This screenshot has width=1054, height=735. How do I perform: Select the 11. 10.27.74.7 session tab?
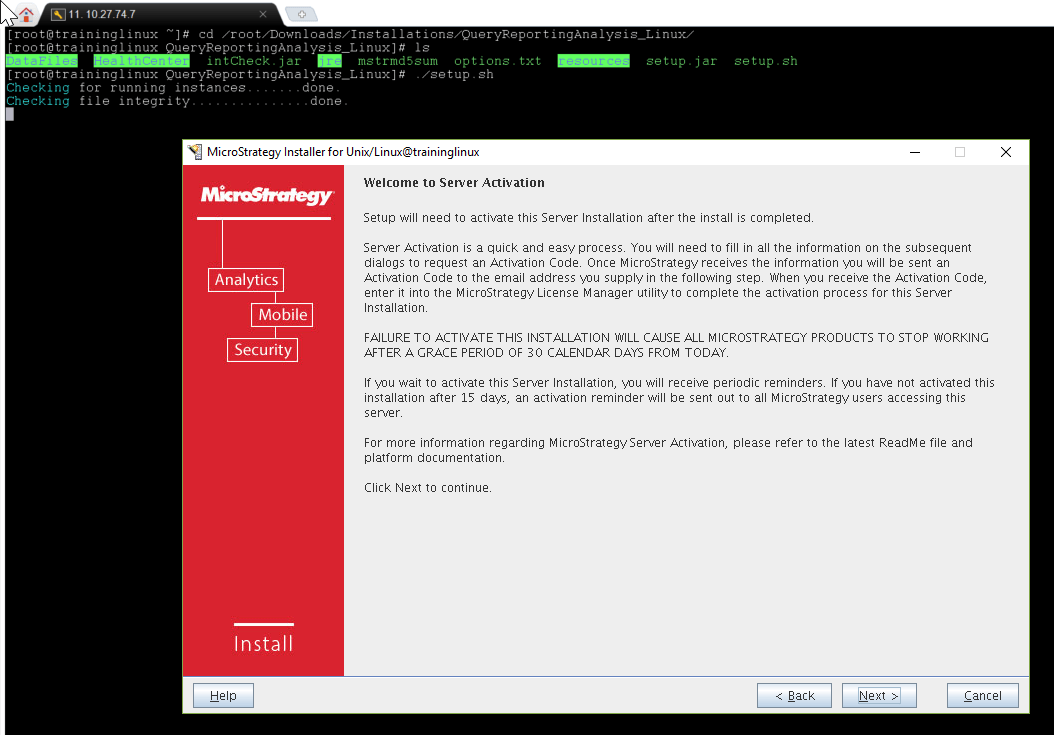[x=150, y=15]
